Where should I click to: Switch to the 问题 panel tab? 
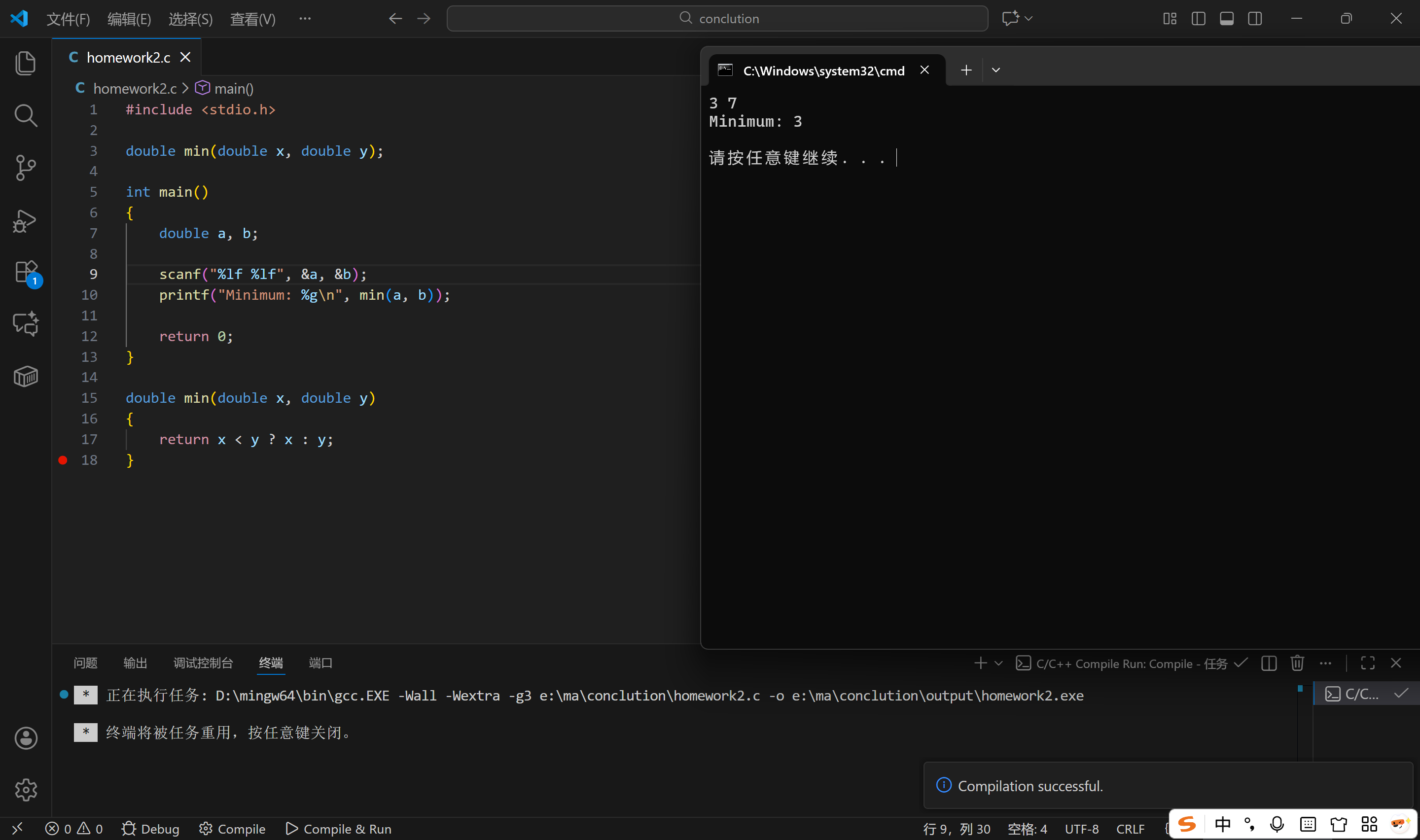click(85, 663)
